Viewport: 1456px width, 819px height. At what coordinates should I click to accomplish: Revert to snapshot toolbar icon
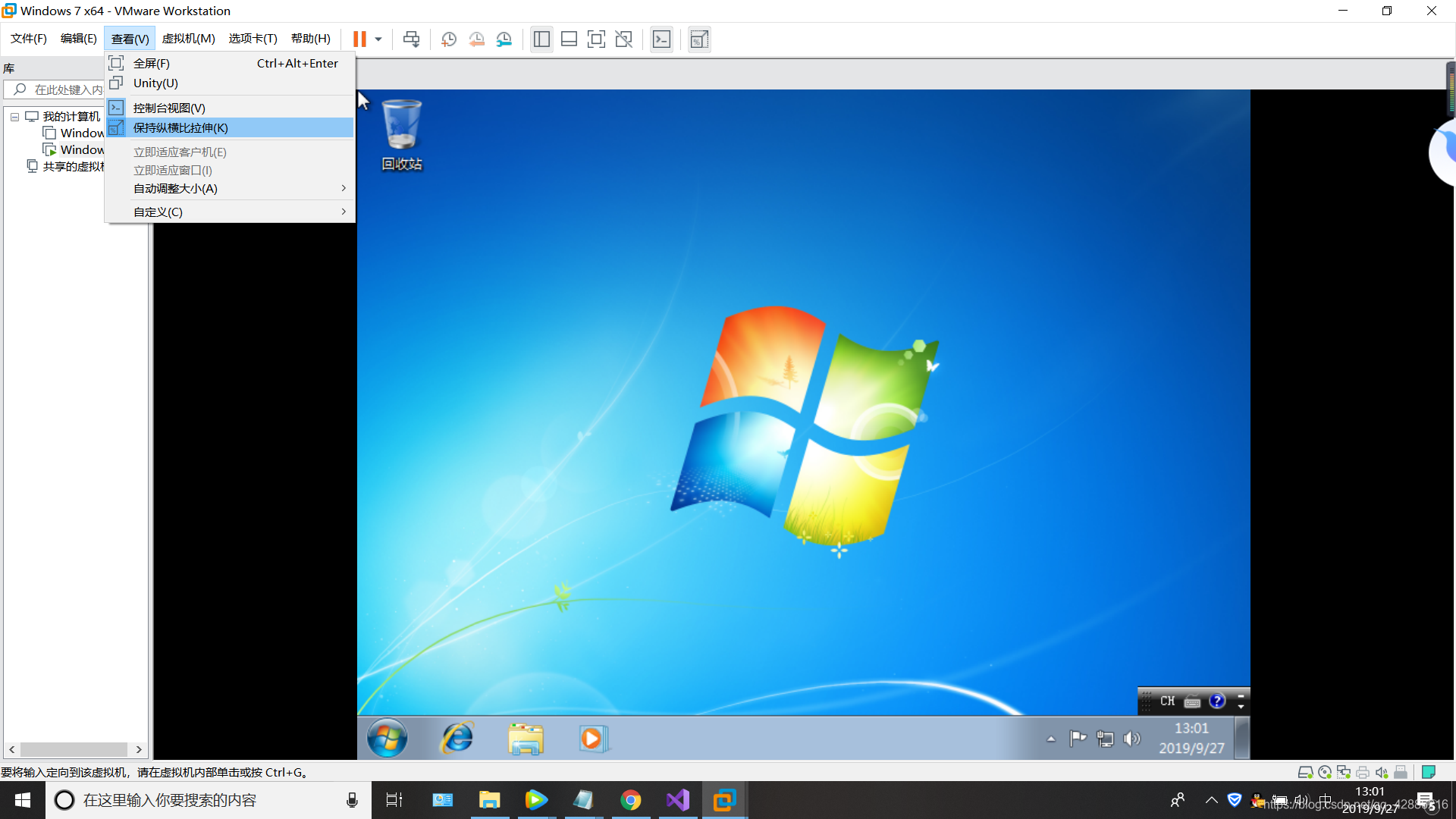(x=476, y=39)
